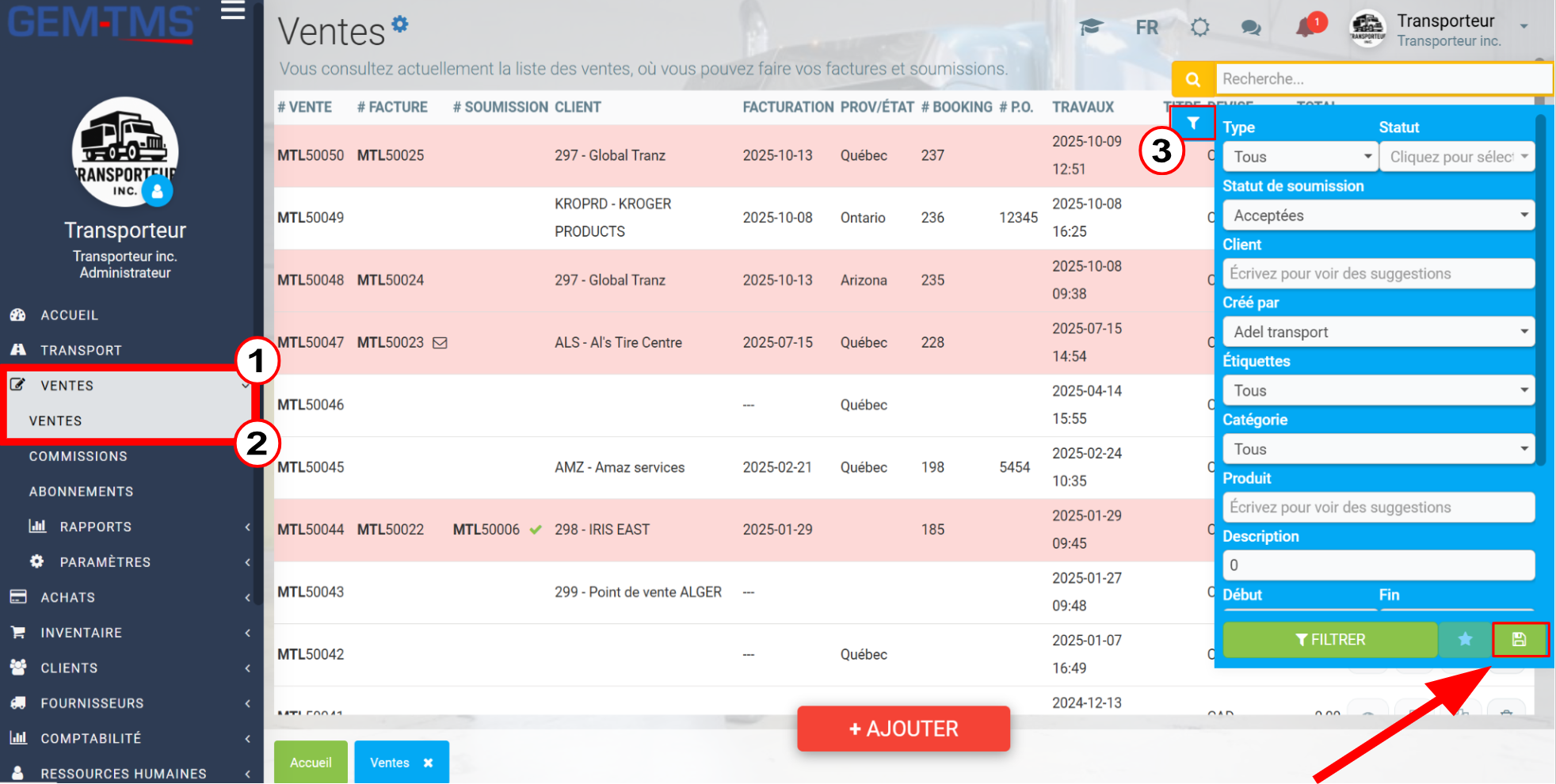The image size is (1556, 784).
Task: Switch to the Accueil bottom tab
Action: (311, 763)
